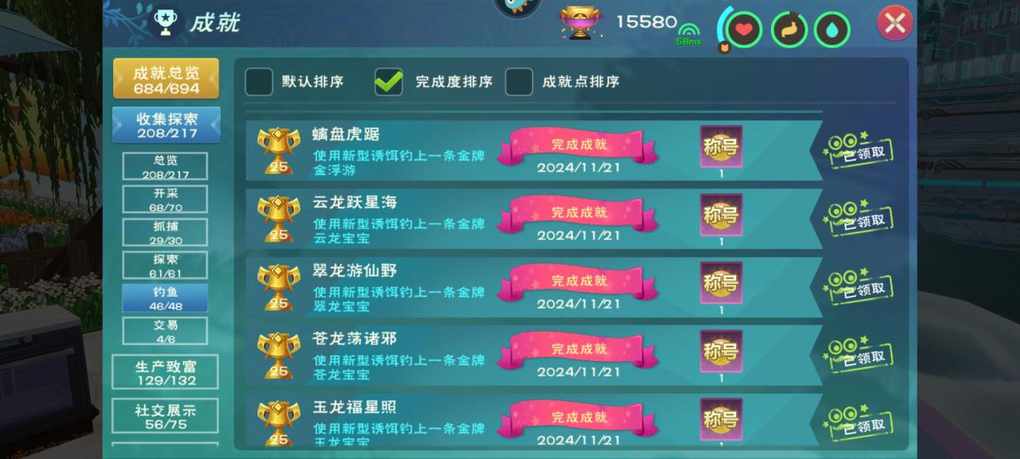Select the 开采 68/70 subcategory
The width and height of the screenshot is (1020, 459).
coord(165,200)
